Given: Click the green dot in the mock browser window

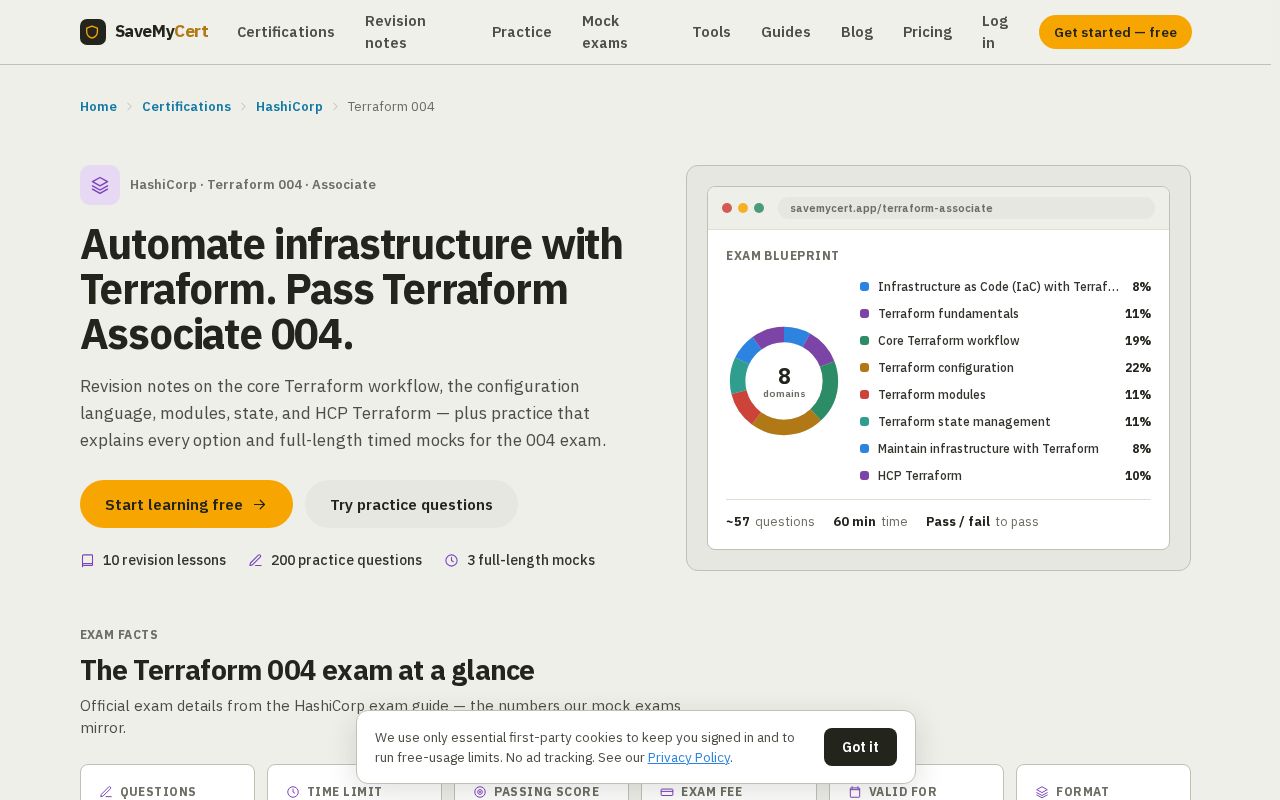Looking at the screenshot, I should click(x=759, y=208).
